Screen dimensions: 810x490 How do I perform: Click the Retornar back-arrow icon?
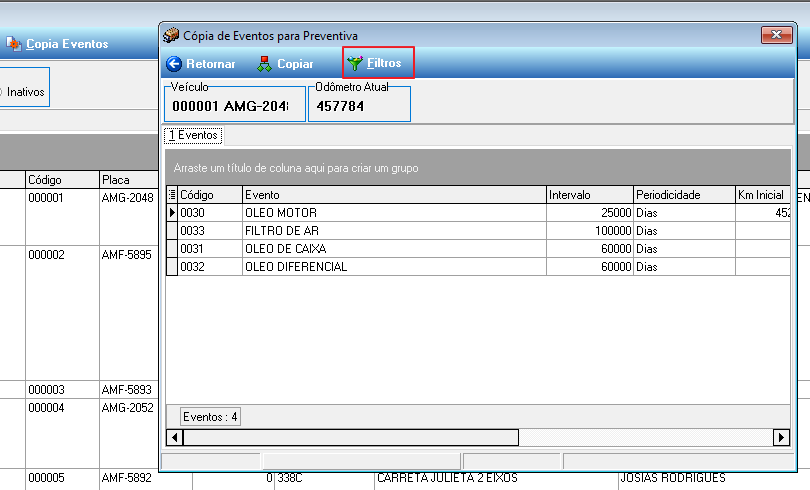174,64
